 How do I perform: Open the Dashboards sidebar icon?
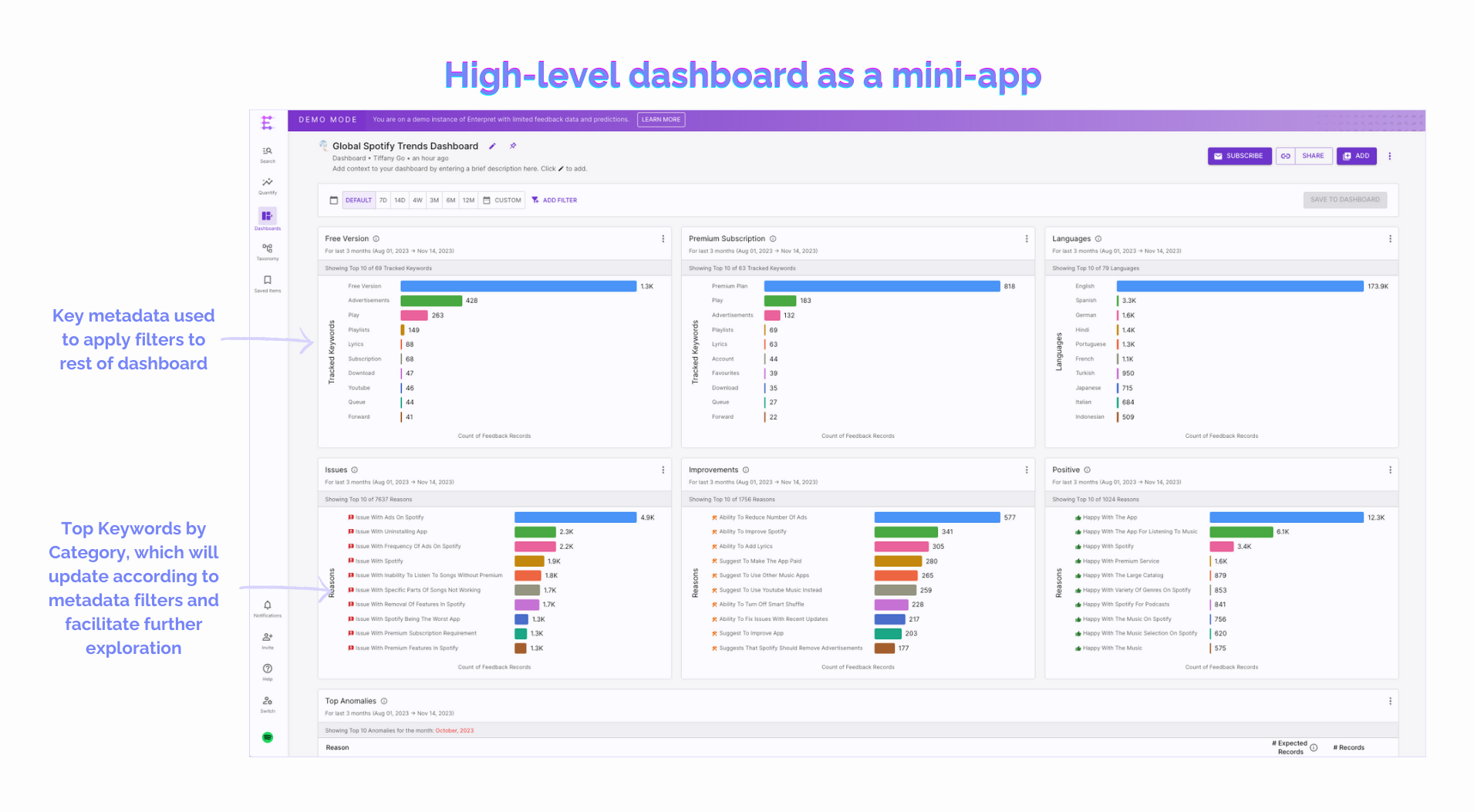click(268, 219)
